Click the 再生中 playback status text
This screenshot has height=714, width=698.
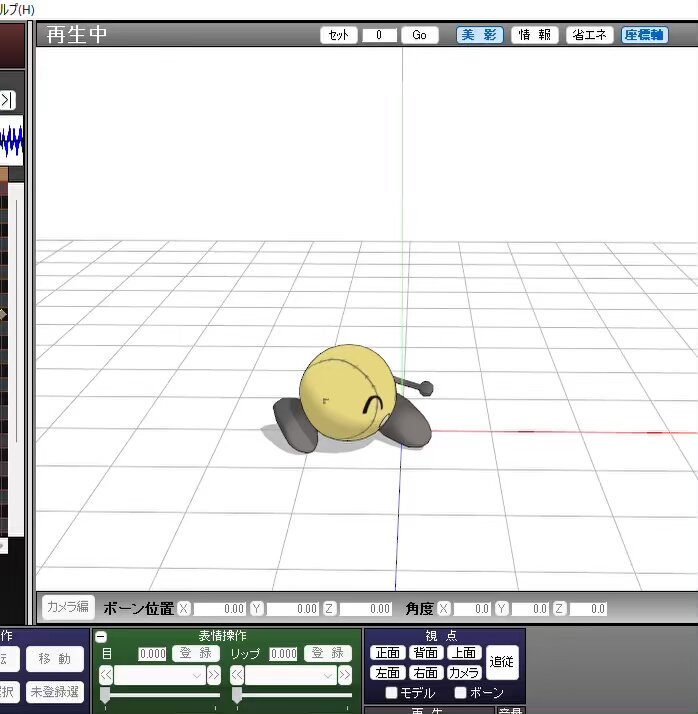[77, 35]
